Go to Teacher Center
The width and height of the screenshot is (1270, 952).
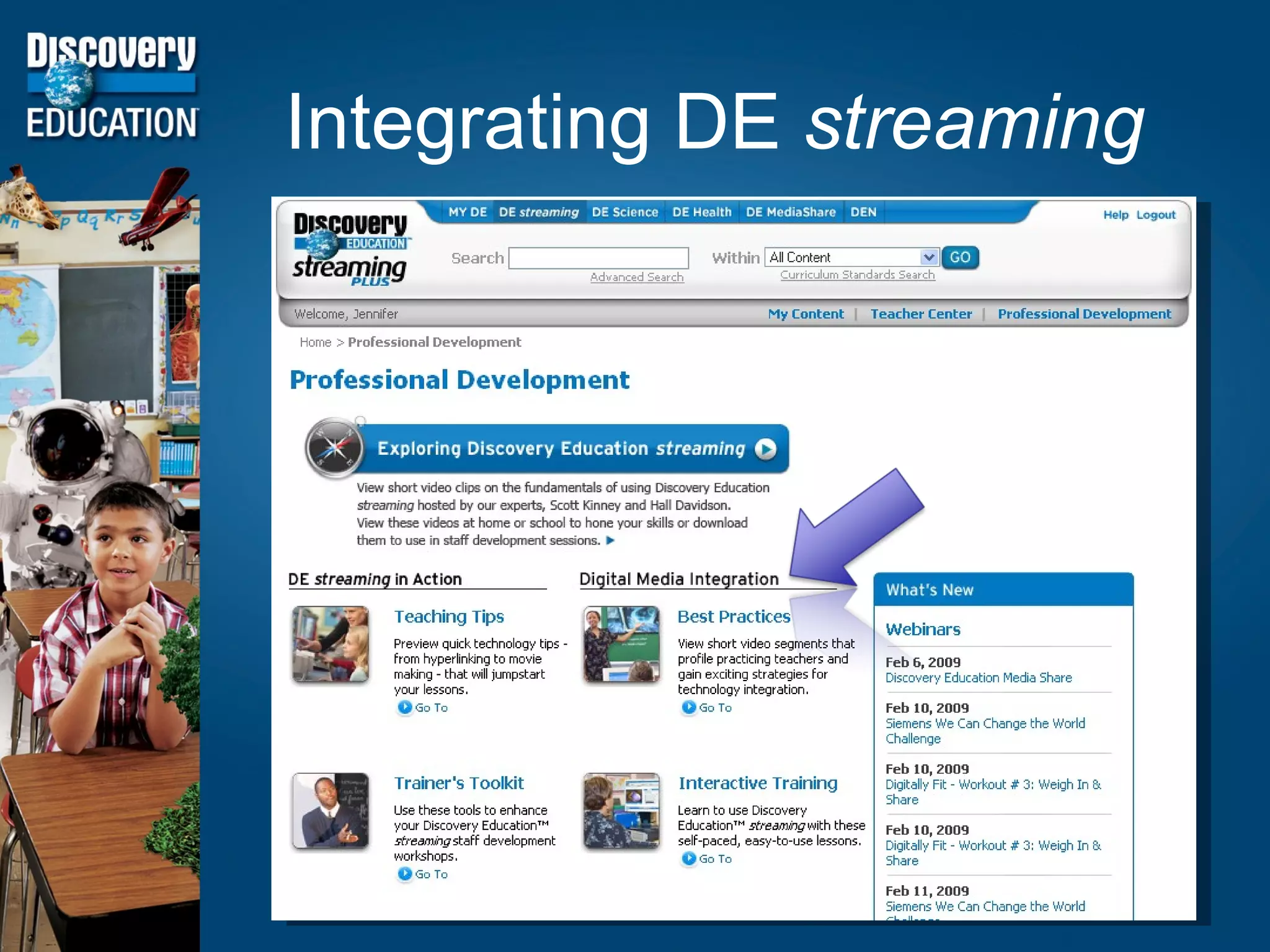tap(921, 314)
